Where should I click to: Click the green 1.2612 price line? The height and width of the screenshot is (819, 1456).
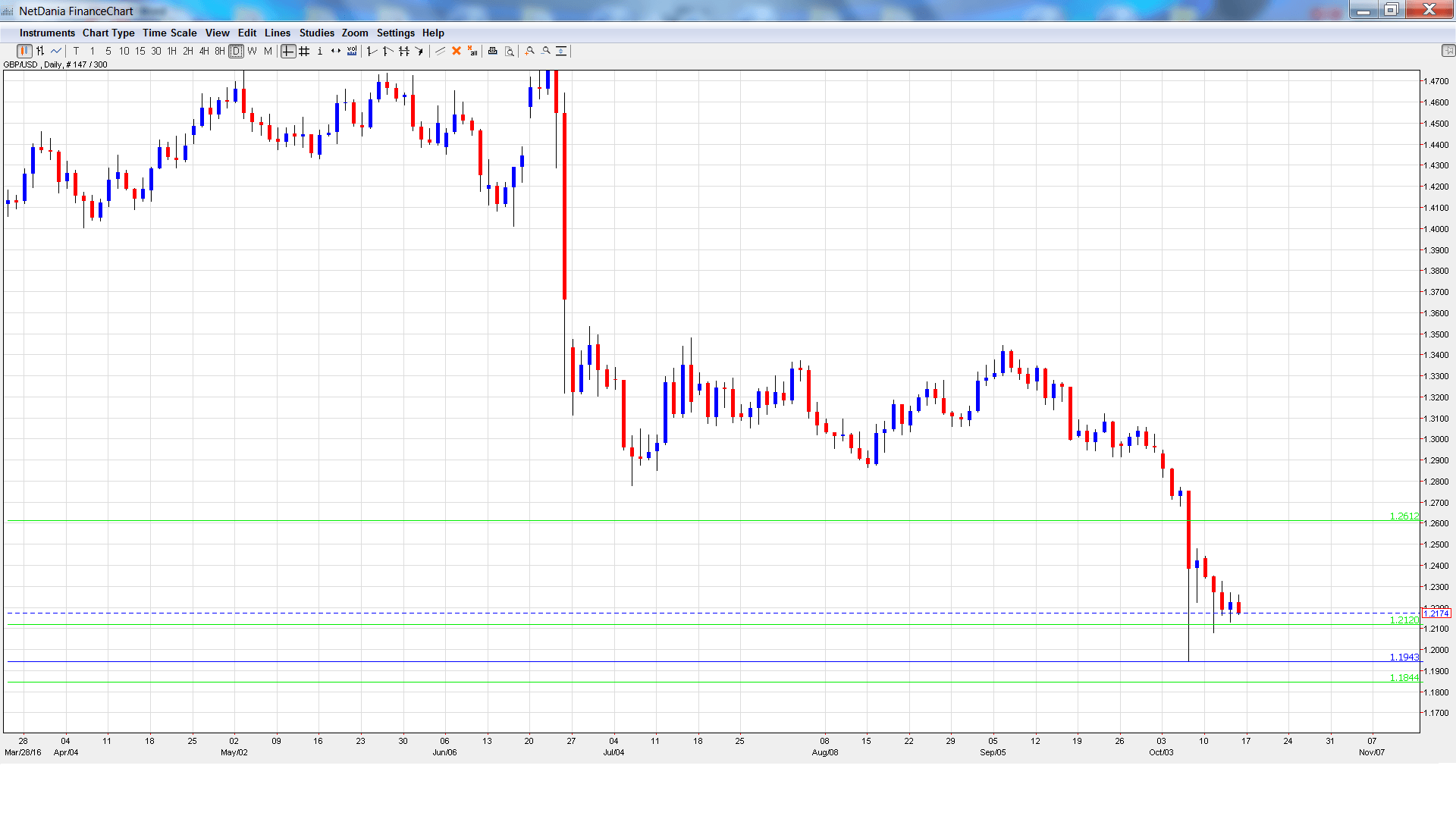click(682, 520)
